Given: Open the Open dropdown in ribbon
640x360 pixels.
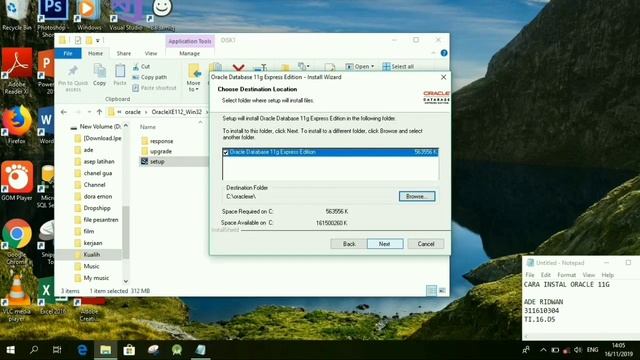Looking at the screenshot, I should click(360, 66).
